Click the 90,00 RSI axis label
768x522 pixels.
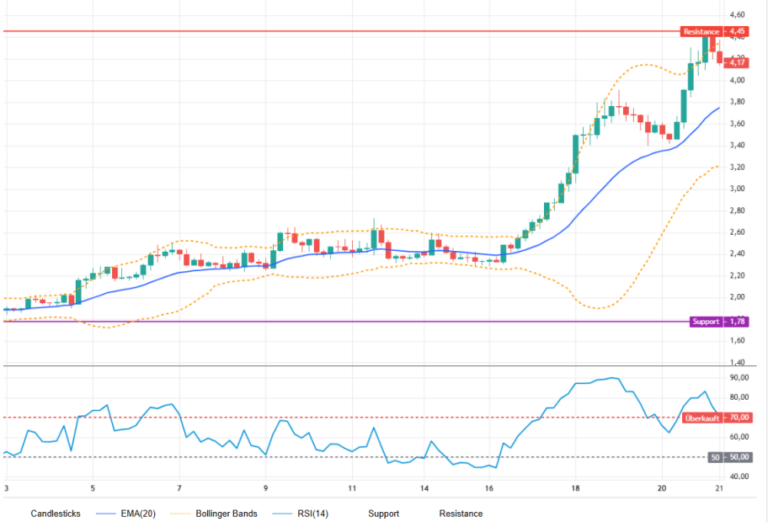pyautogui.click(x=739, y=378)
